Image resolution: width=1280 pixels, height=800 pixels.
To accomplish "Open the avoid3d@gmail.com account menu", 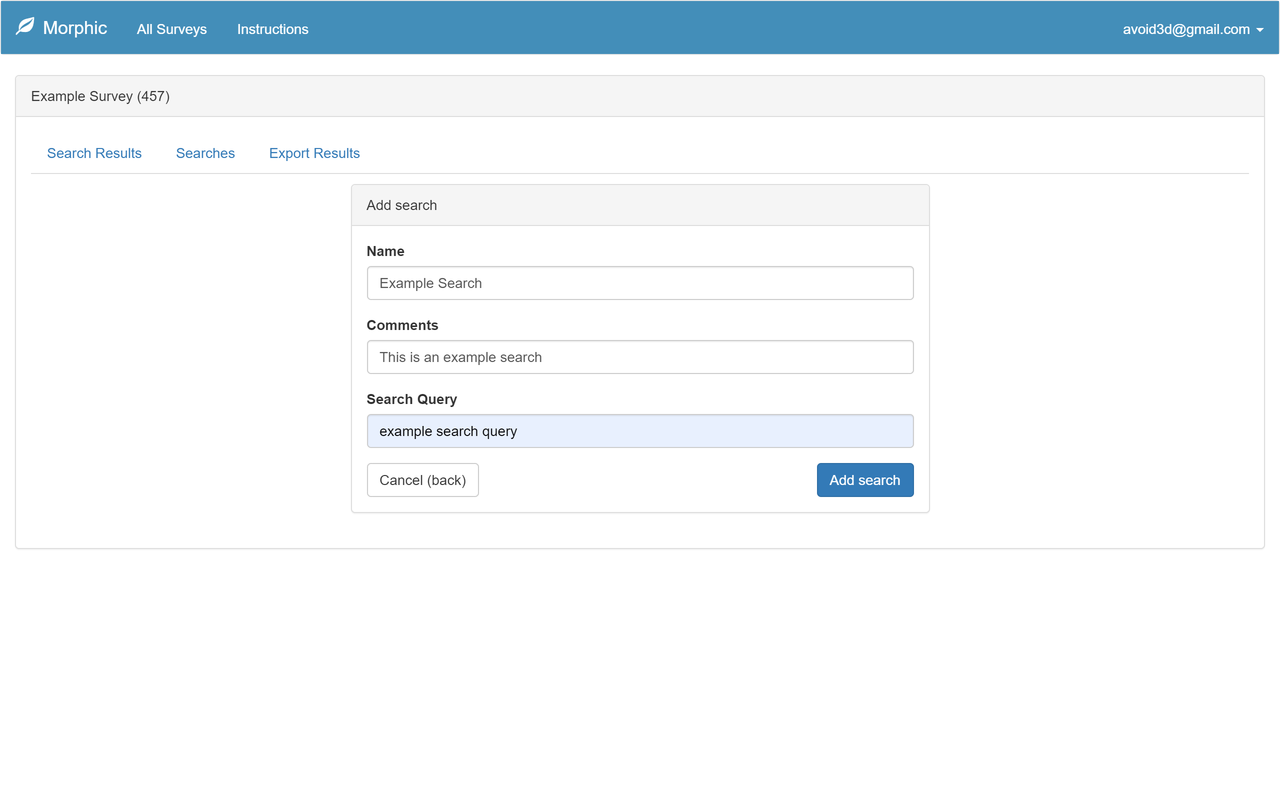I will (x=1186, y=29).
